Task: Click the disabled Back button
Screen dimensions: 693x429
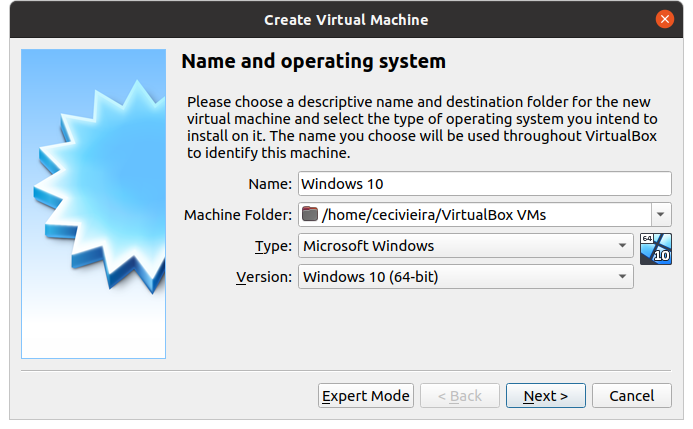Action: [460, 395]
